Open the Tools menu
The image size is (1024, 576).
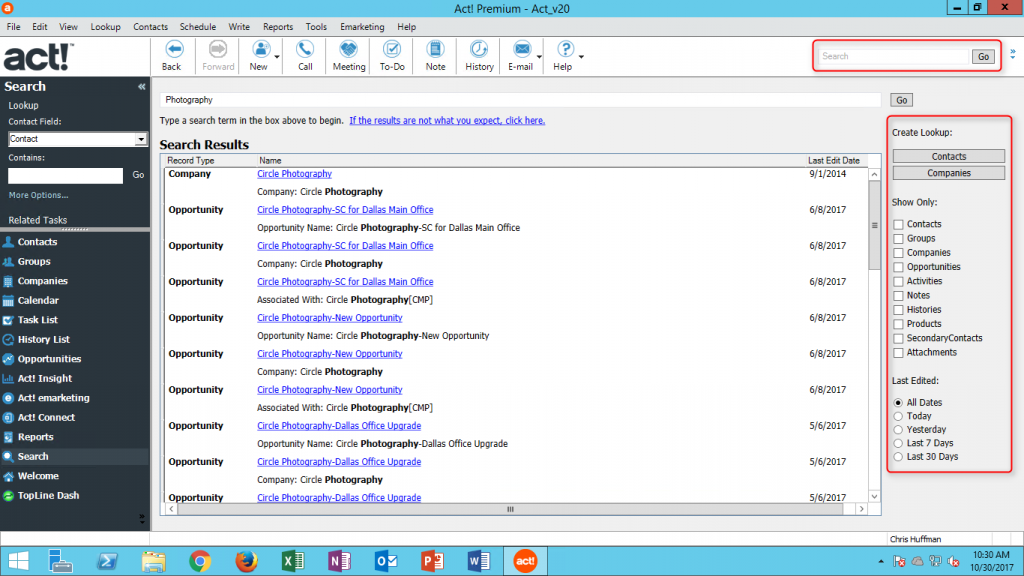tap(316, 27)
